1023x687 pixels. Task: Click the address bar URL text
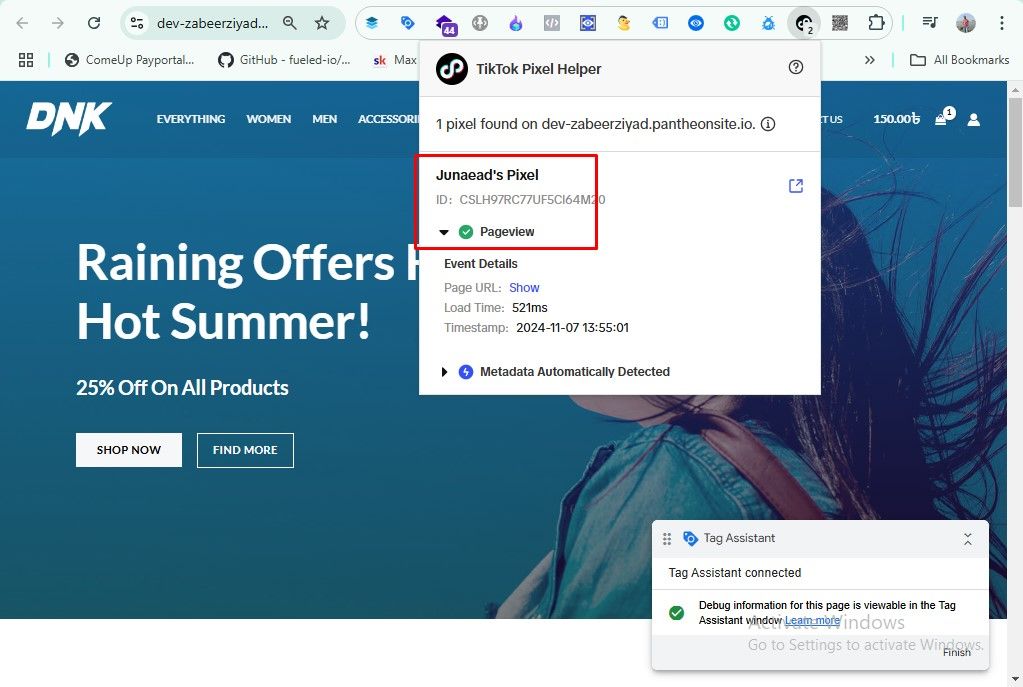coord(212,23)
